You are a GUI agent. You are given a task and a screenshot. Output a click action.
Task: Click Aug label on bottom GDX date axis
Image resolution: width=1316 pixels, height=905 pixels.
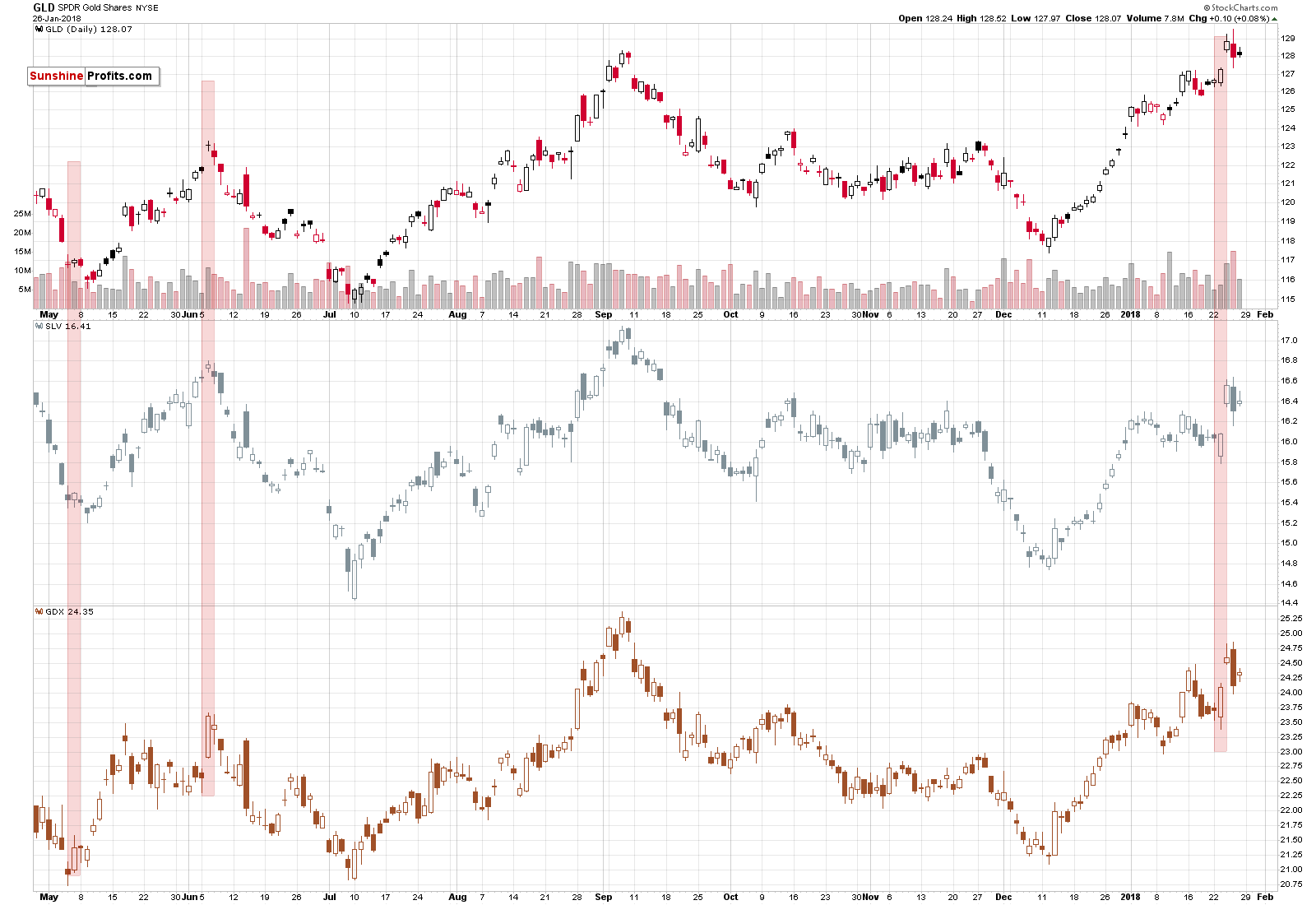(x=457, y=897)
